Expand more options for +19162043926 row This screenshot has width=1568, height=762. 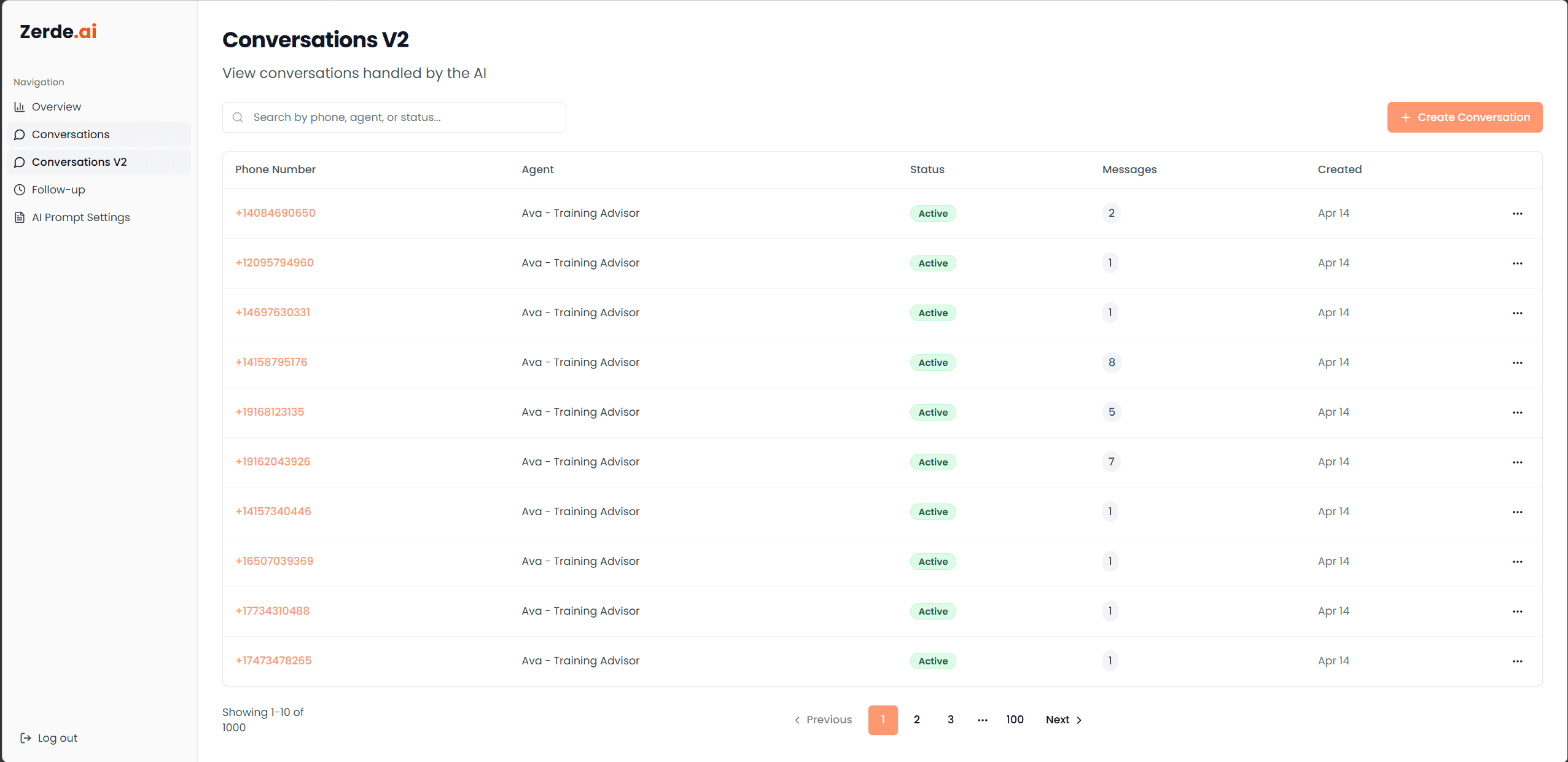[x=1517, y=462]
